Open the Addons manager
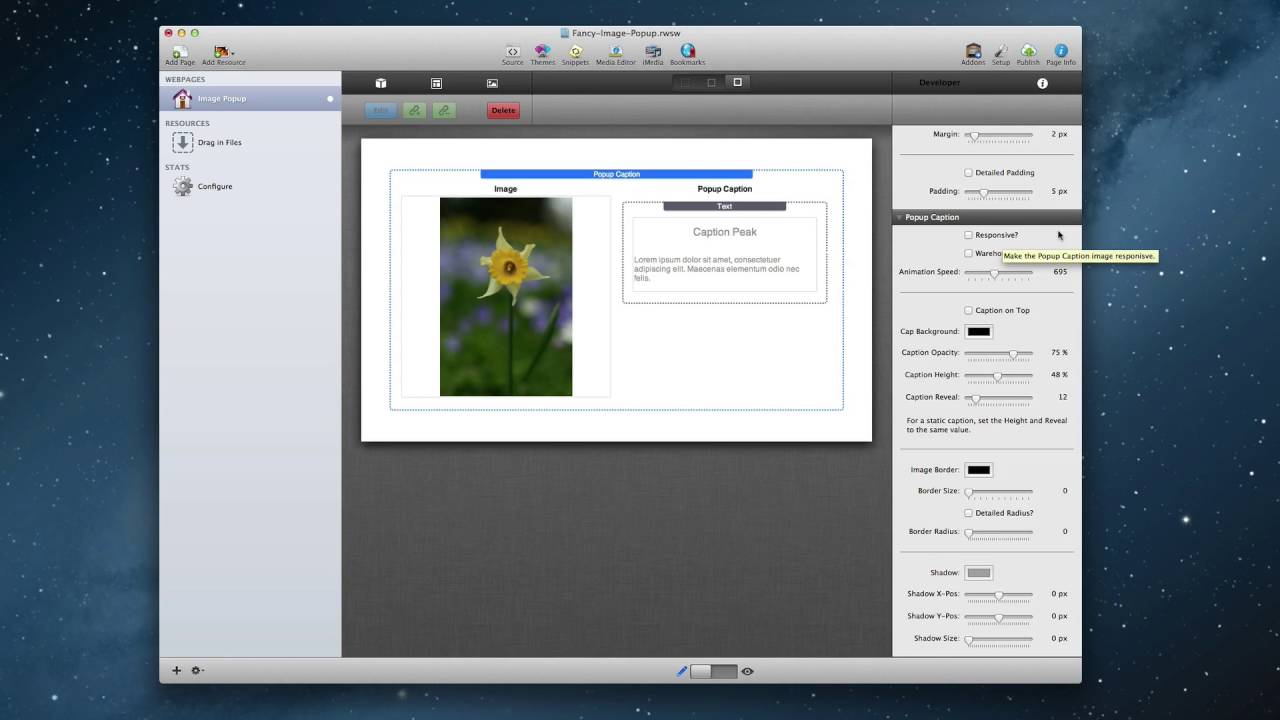Image resolution: width=1280 pixels, height=720 pixels. tap(973, 51)
